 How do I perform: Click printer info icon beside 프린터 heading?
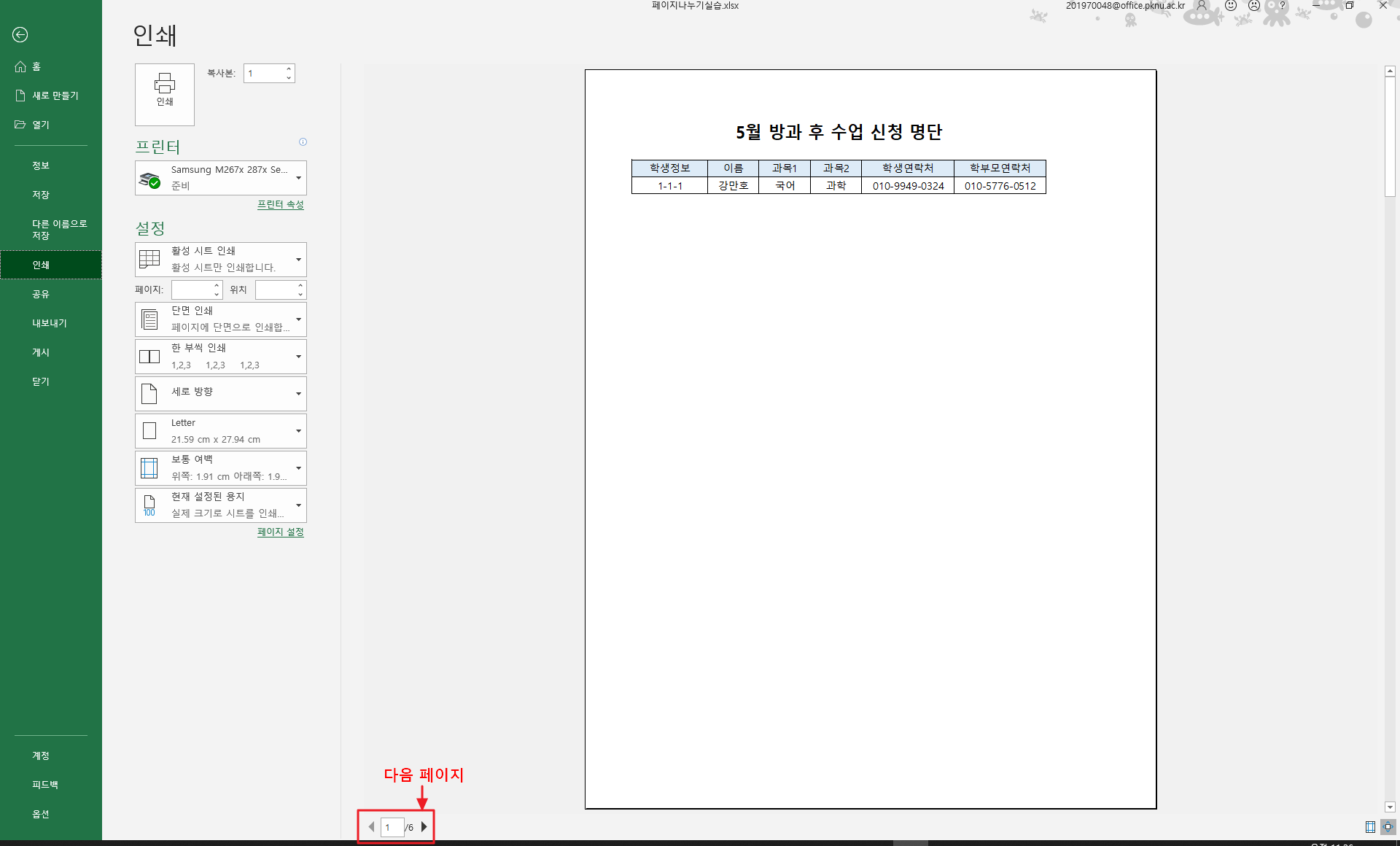[303, 142]
